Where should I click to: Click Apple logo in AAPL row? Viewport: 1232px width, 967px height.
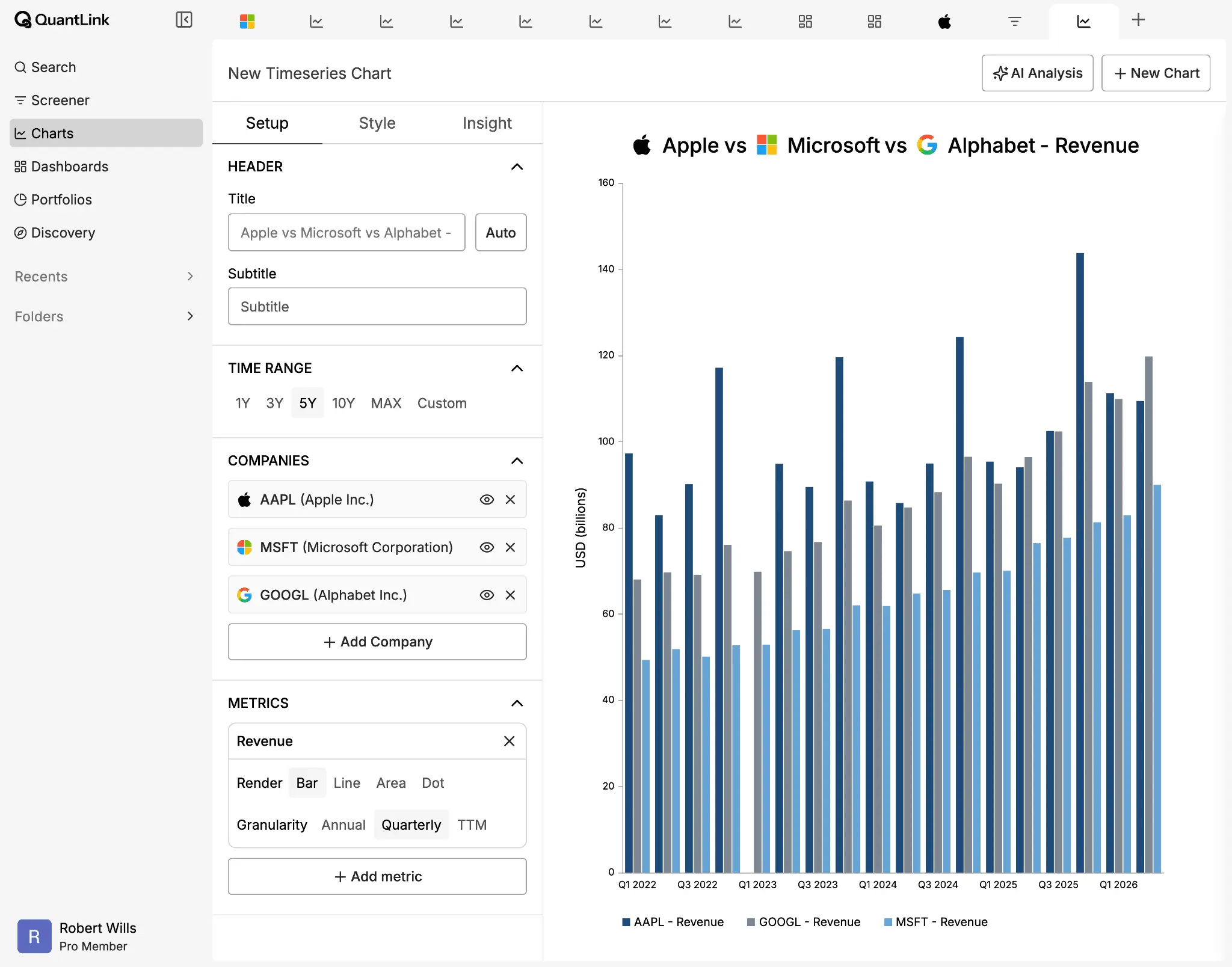tap(244, 500)
